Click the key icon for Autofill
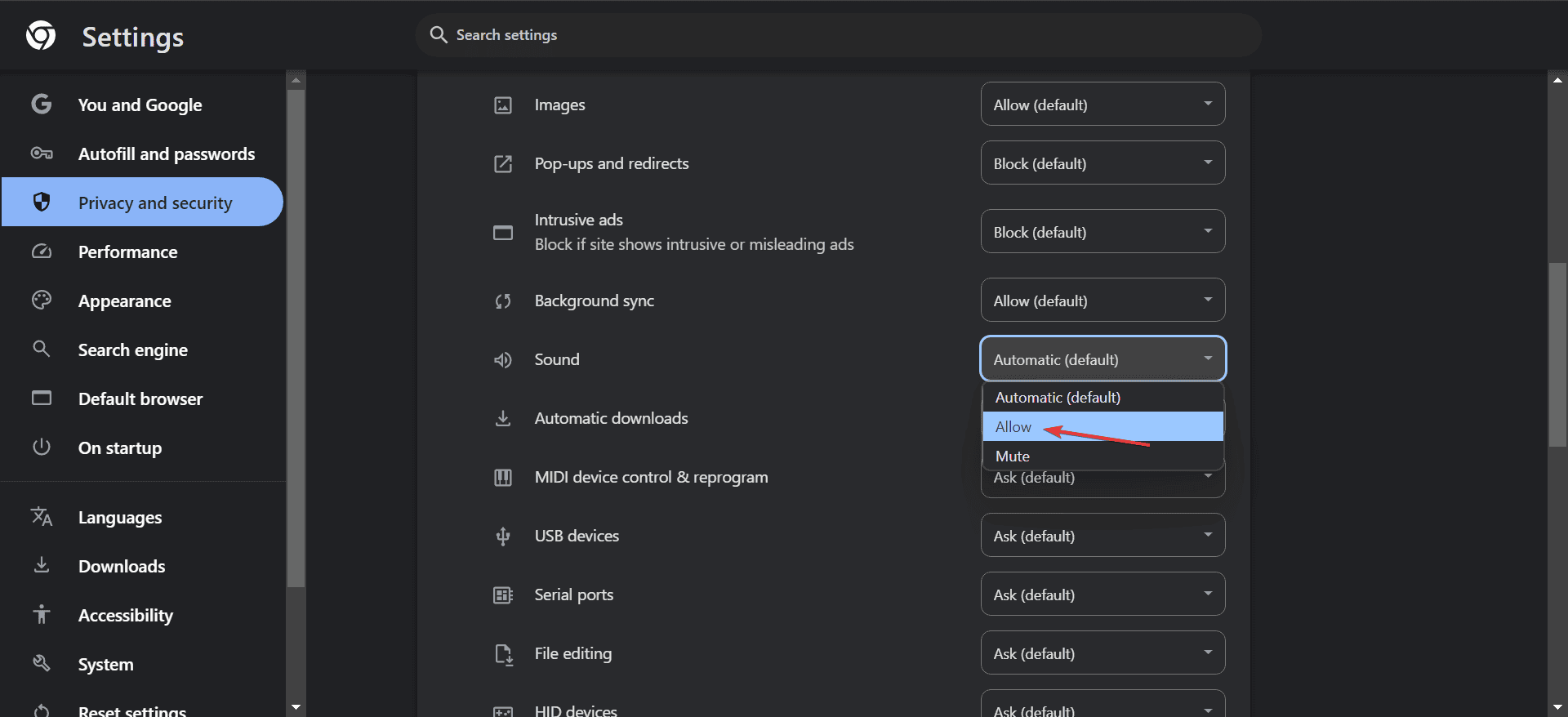This screenshot has height=717, width=1568. 42,153
